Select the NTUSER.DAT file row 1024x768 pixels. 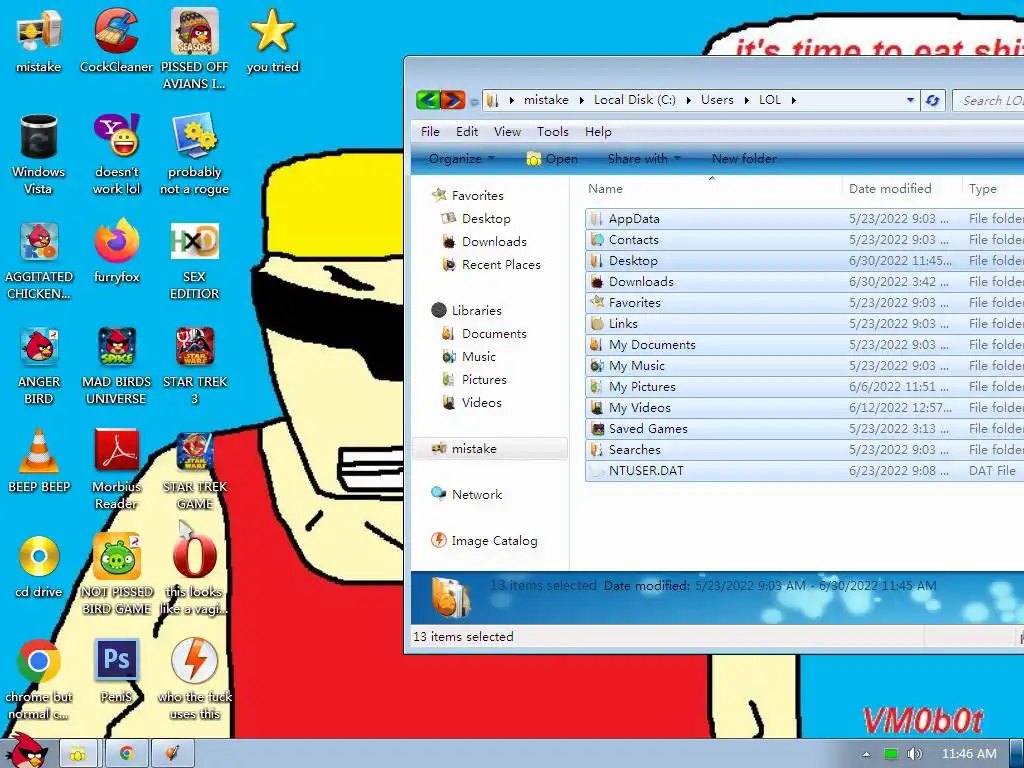pos(805,470)
